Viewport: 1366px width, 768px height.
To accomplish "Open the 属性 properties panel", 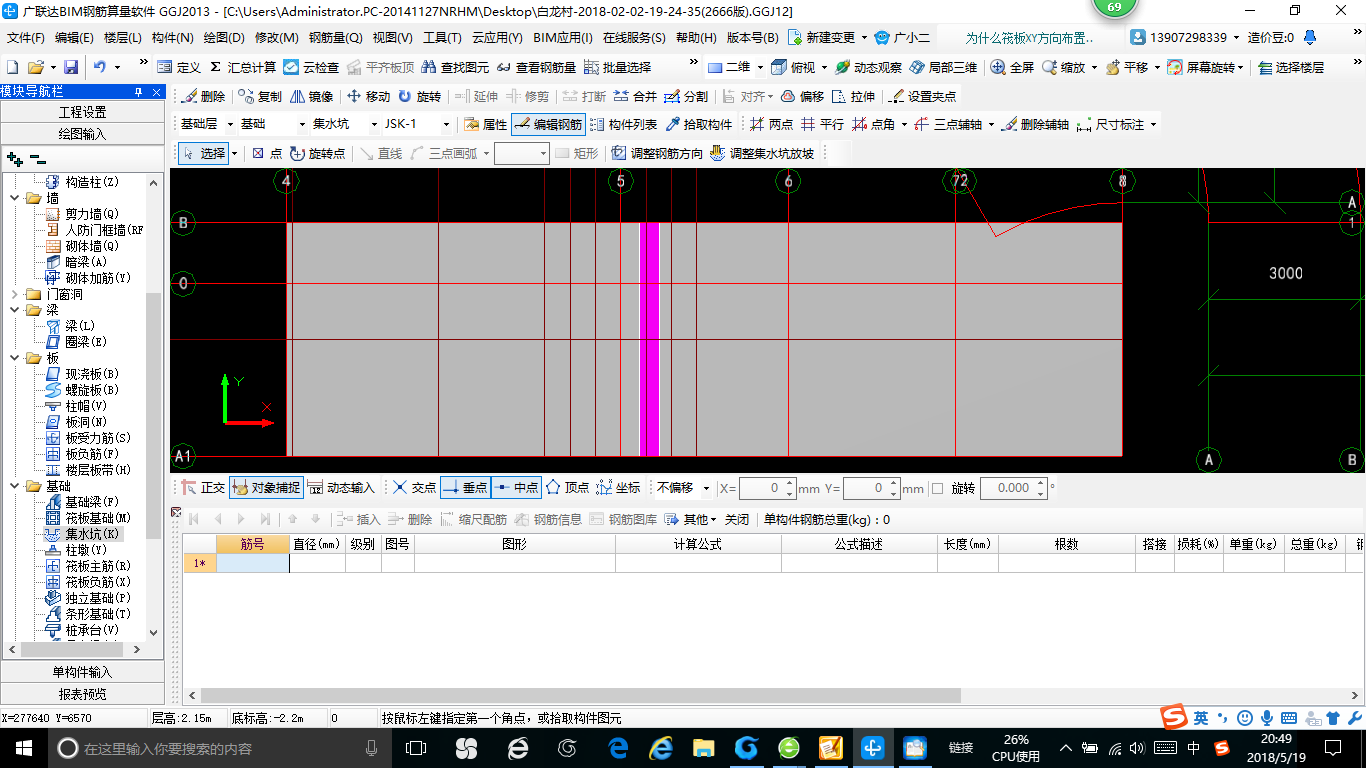I will click(x=486, y=124).
